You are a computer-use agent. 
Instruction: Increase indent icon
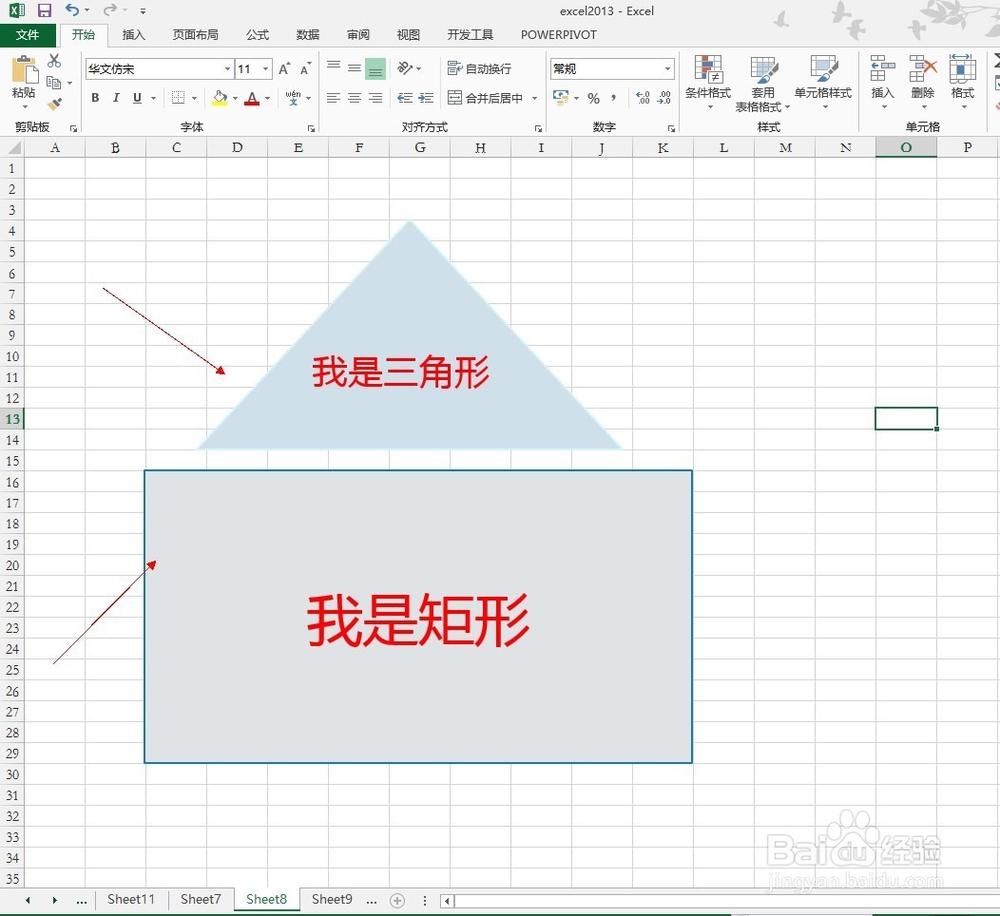coord(426,98)
